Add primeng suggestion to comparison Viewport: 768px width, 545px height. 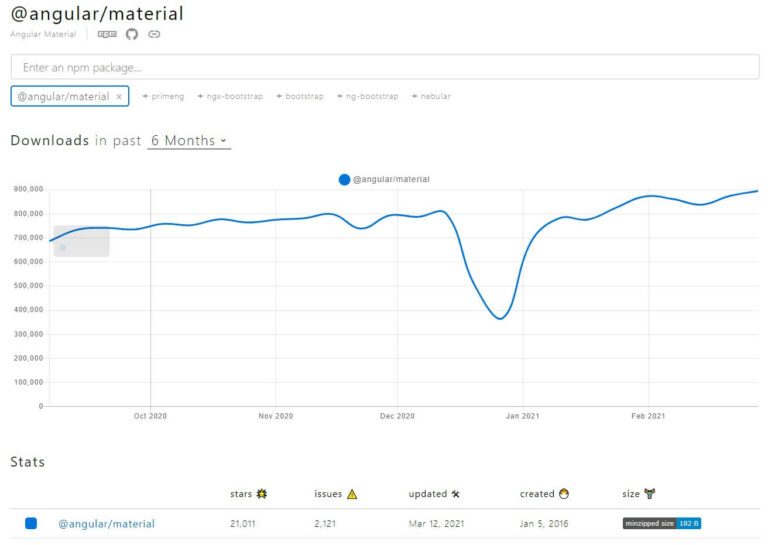164,97
